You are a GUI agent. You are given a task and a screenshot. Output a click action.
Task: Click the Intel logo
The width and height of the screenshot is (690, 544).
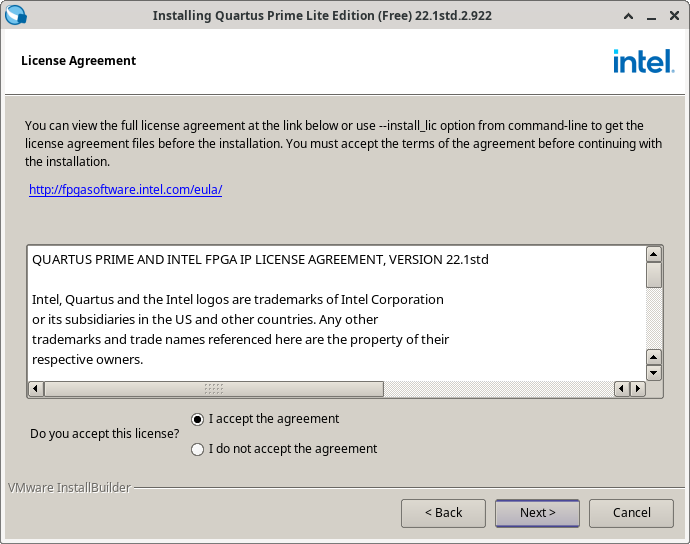(644, 61)
